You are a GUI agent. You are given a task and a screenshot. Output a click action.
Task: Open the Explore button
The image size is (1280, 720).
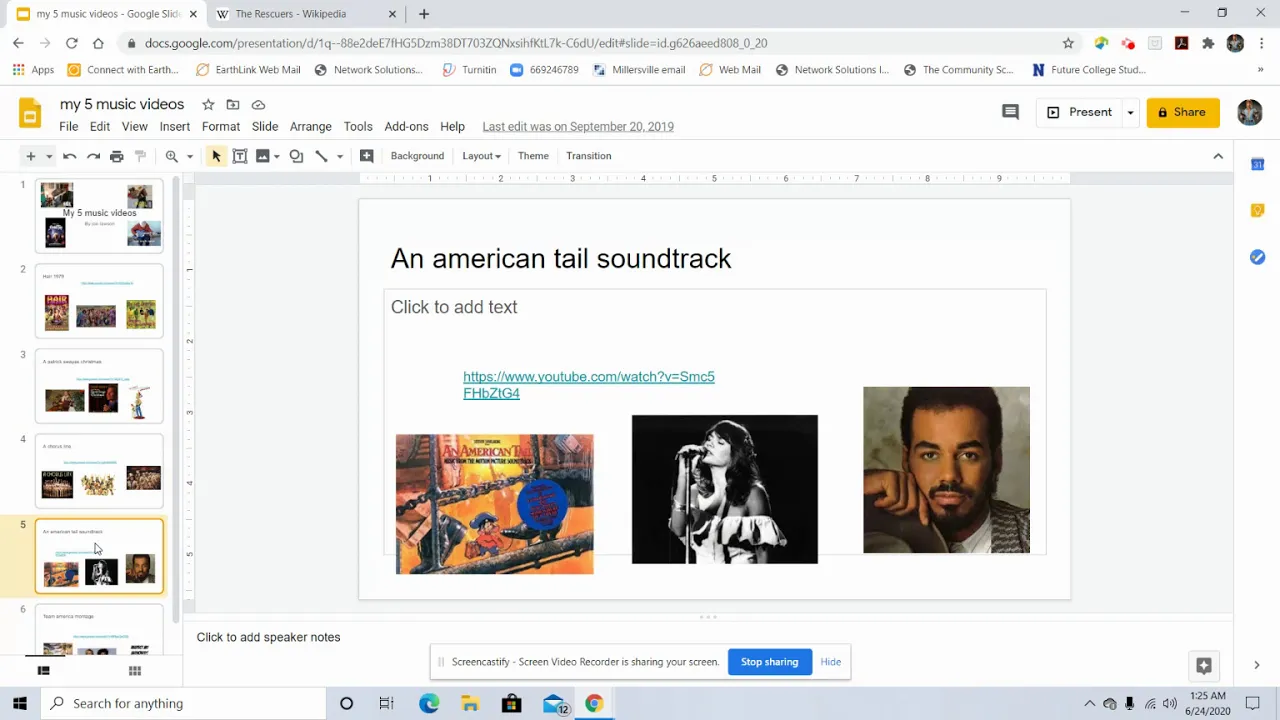point(1204,665)
